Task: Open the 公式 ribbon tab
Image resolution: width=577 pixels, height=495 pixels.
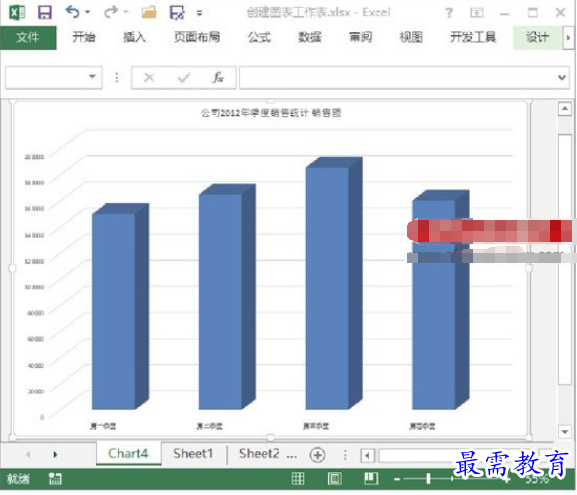Action: (259, 37)
